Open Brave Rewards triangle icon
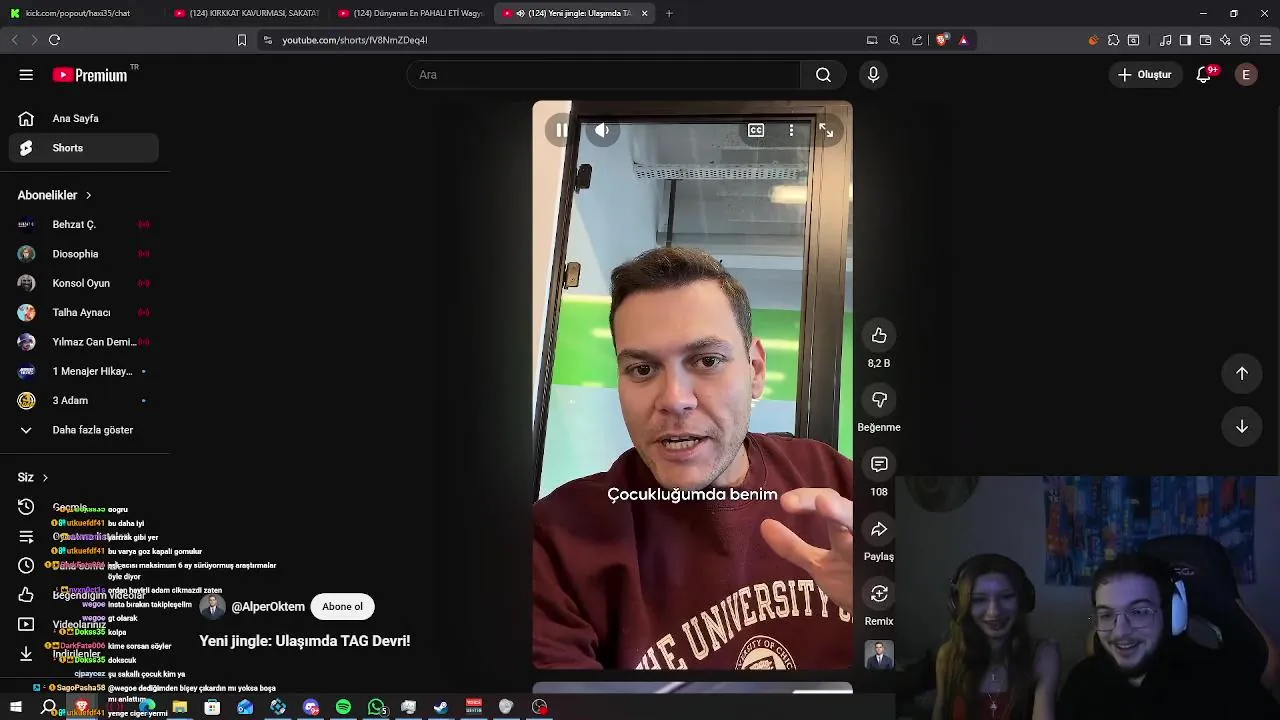The height and width of the screenshot is (720, 1280). (x=963, y=40)
